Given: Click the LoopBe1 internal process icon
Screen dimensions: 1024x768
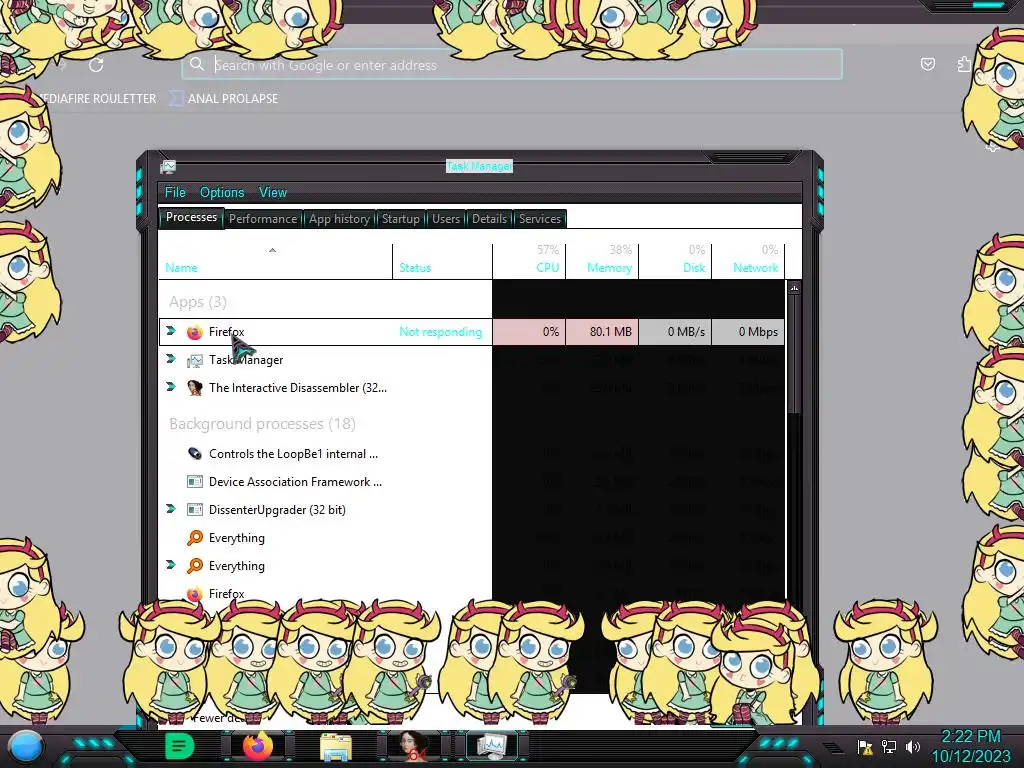Looking at the screenshot, I should (x=195, y=454).
